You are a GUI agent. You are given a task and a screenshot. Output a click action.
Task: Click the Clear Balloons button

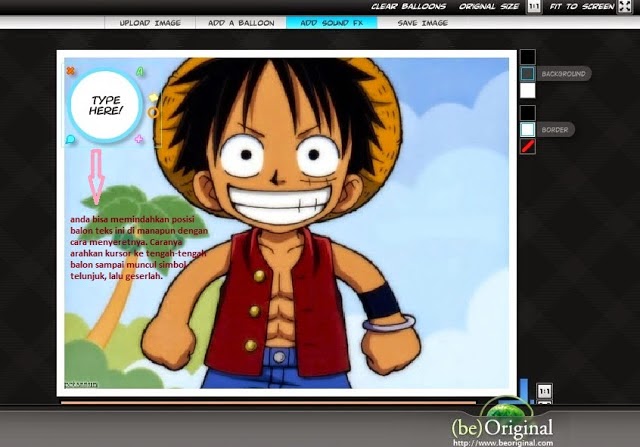click(x=409, y=6)
